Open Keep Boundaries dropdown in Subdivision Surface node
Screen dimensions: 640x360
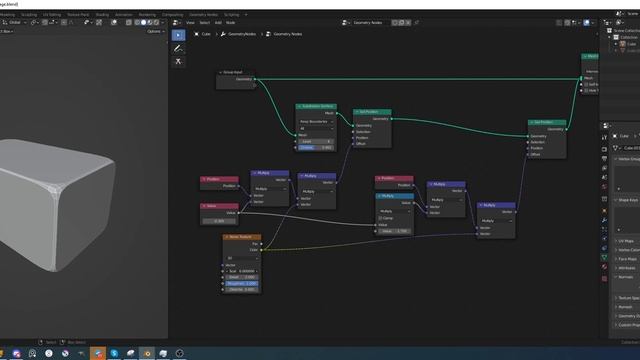tap(316, 122)
